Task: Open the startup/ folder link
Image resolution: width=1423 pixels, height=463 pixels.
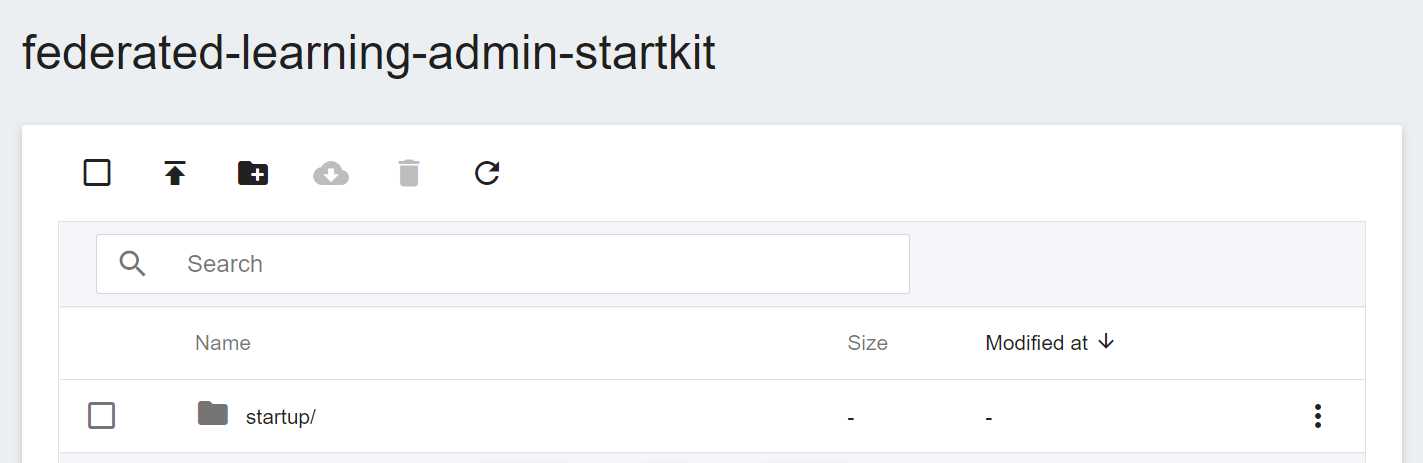Action: [281, 417]
